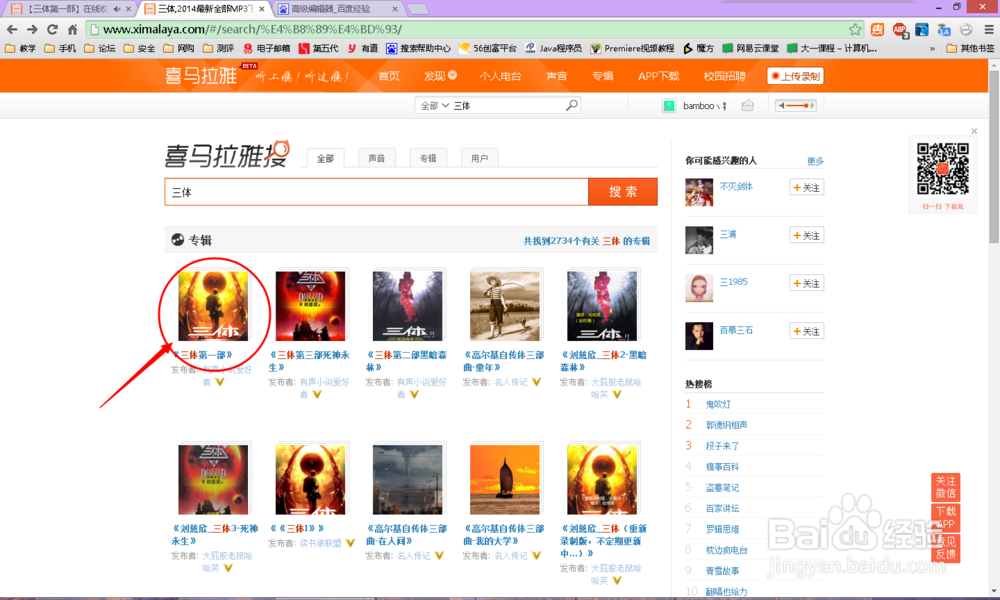Select the 声音 search tab

[x=376, y=157]
